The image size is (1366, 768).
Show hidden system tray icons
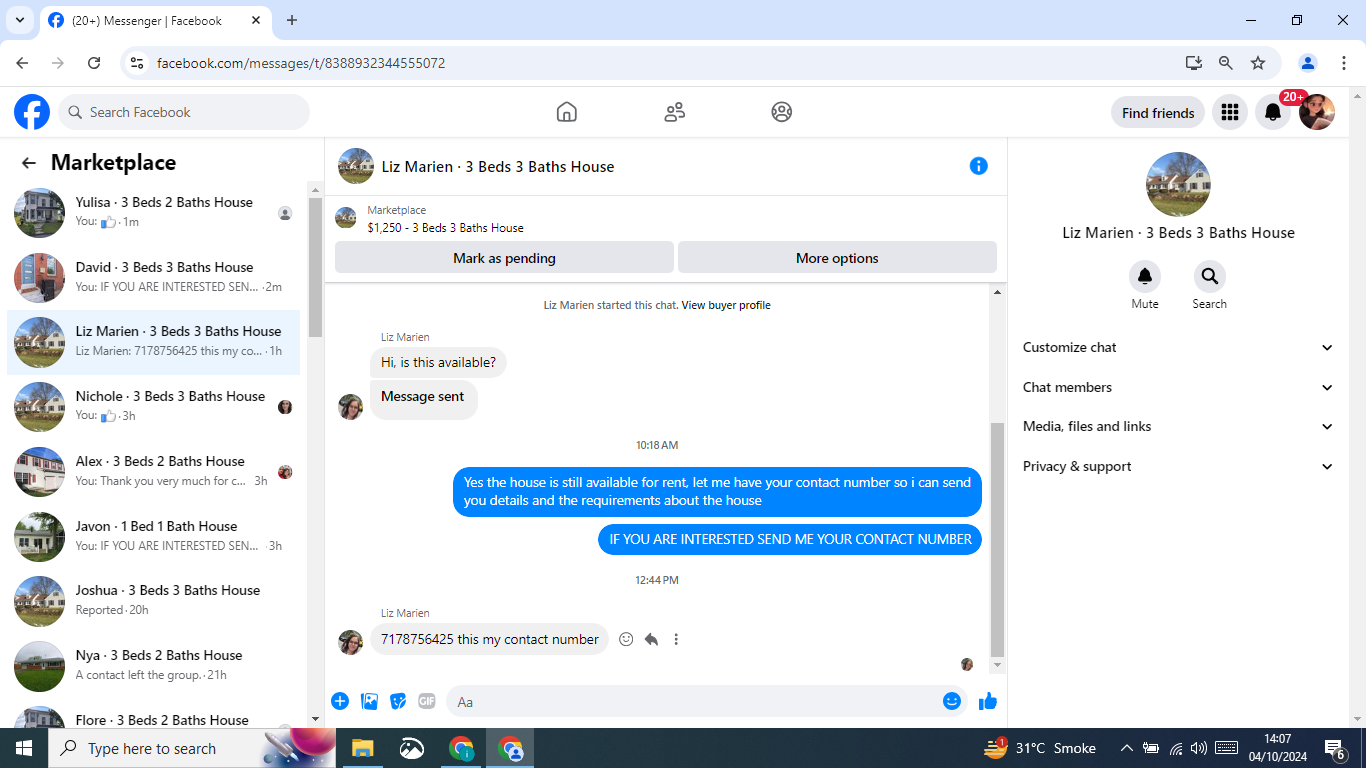tap(1126, 748)
